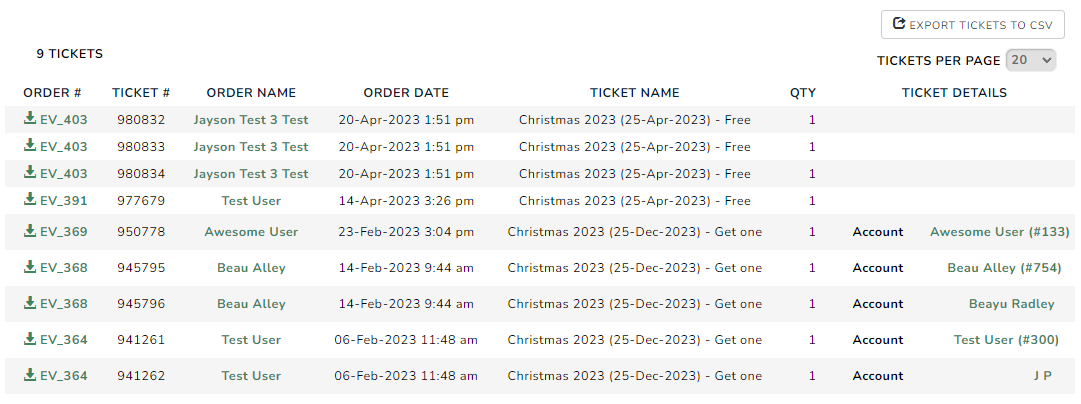Click the Ticket Name column header

(x=634, y=92)
